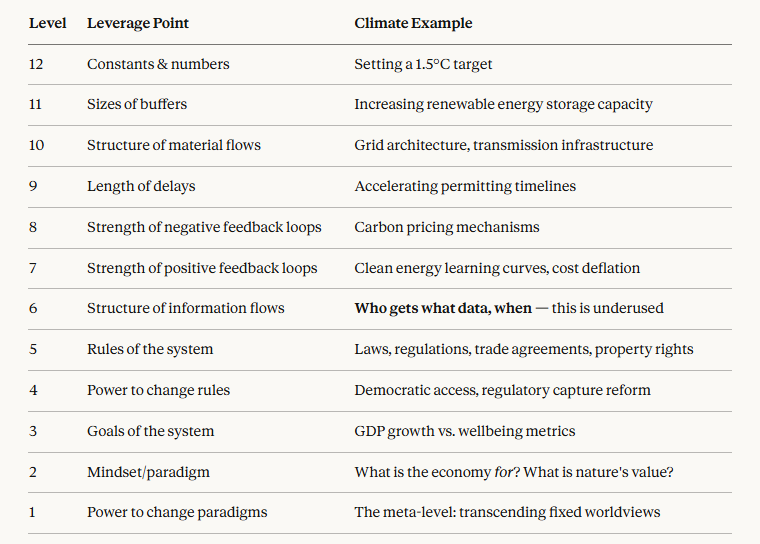Click the "Level" column header
Screen dimensions: 760x544
click(x=47, y=23)
